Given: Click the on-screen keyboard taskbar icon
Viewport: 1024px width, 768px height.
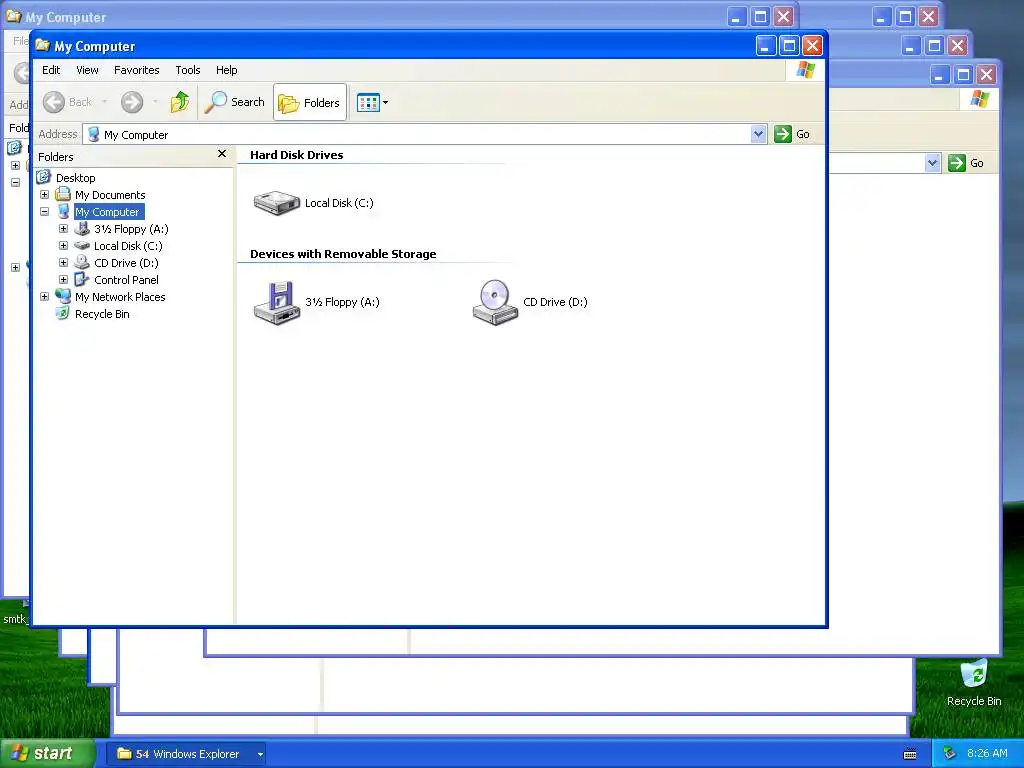Looking at the screenshot, I should pos(910,754).
